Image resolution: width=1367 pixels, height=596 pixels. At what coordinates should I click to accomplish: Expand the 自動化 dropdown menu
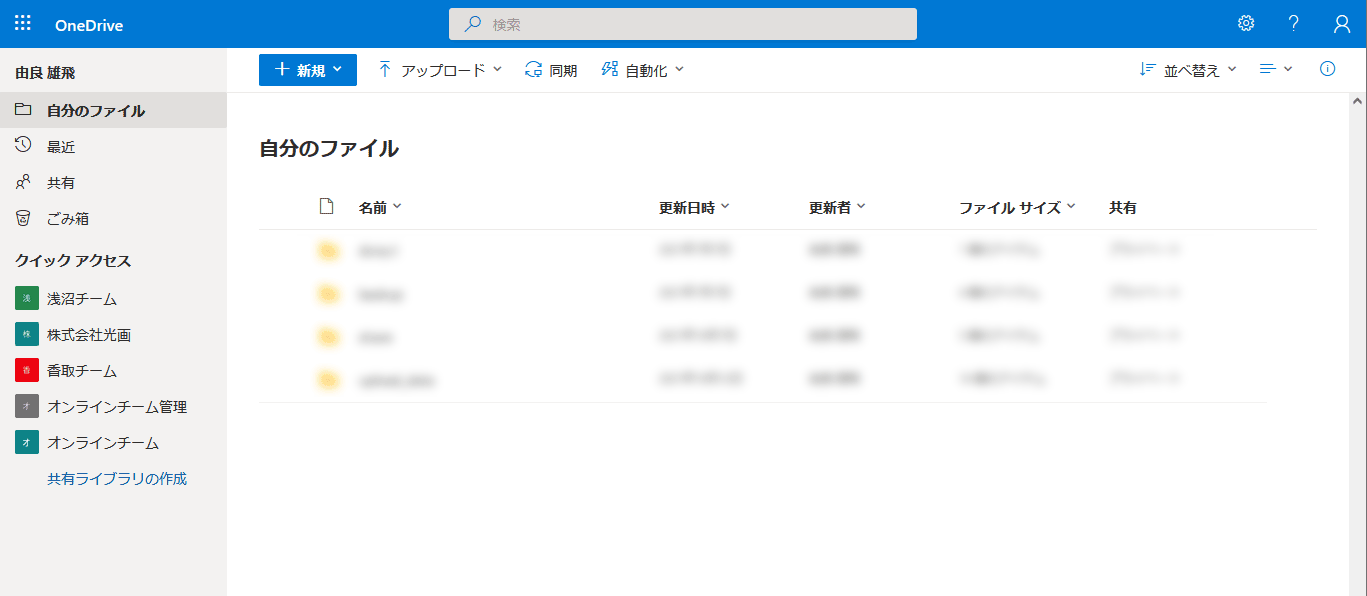(x=643, y=70)
